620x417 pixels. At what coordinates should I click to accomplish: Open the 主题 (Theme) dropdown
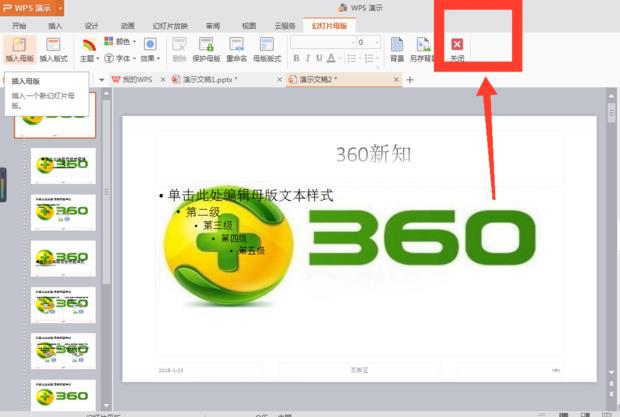click(89, 50)
